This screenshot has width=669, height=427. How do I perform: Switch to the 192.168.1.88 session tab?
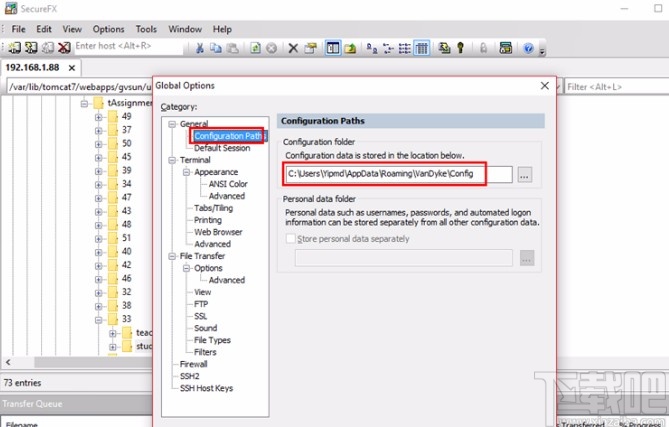pos(34,67)
